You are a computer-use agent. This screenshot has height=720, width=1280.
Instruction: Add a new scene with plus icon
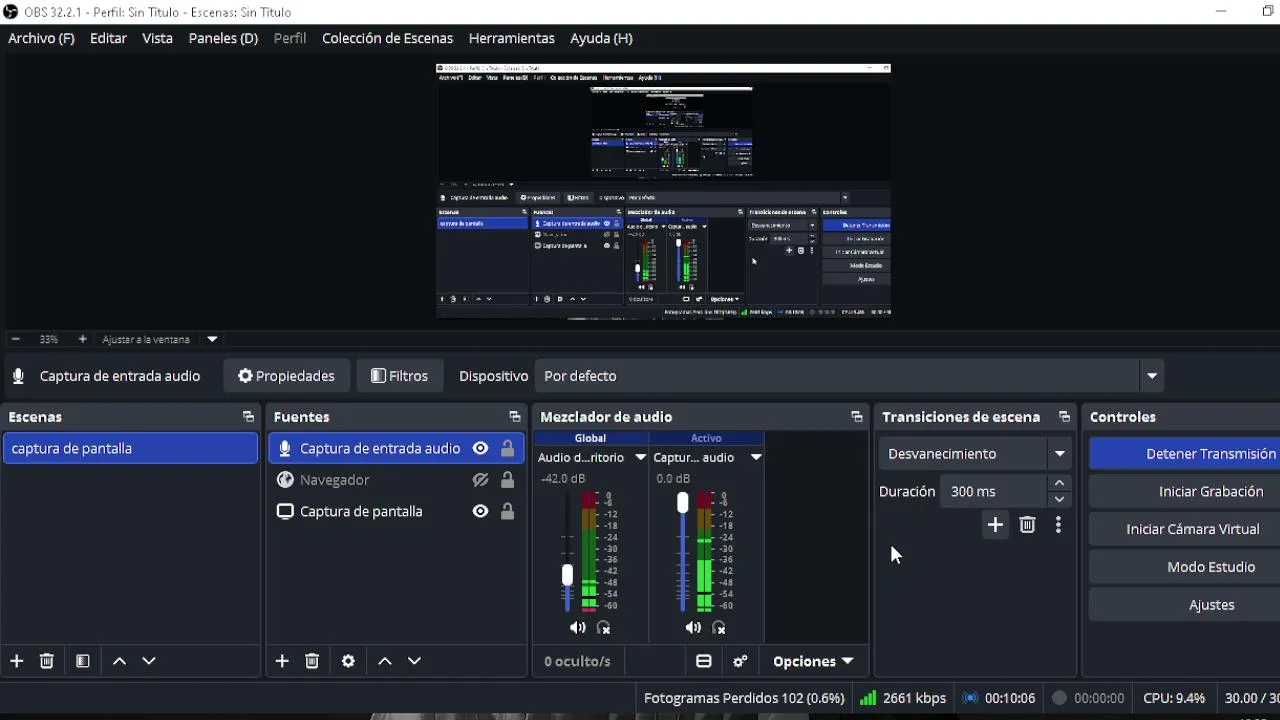(16, 661)
